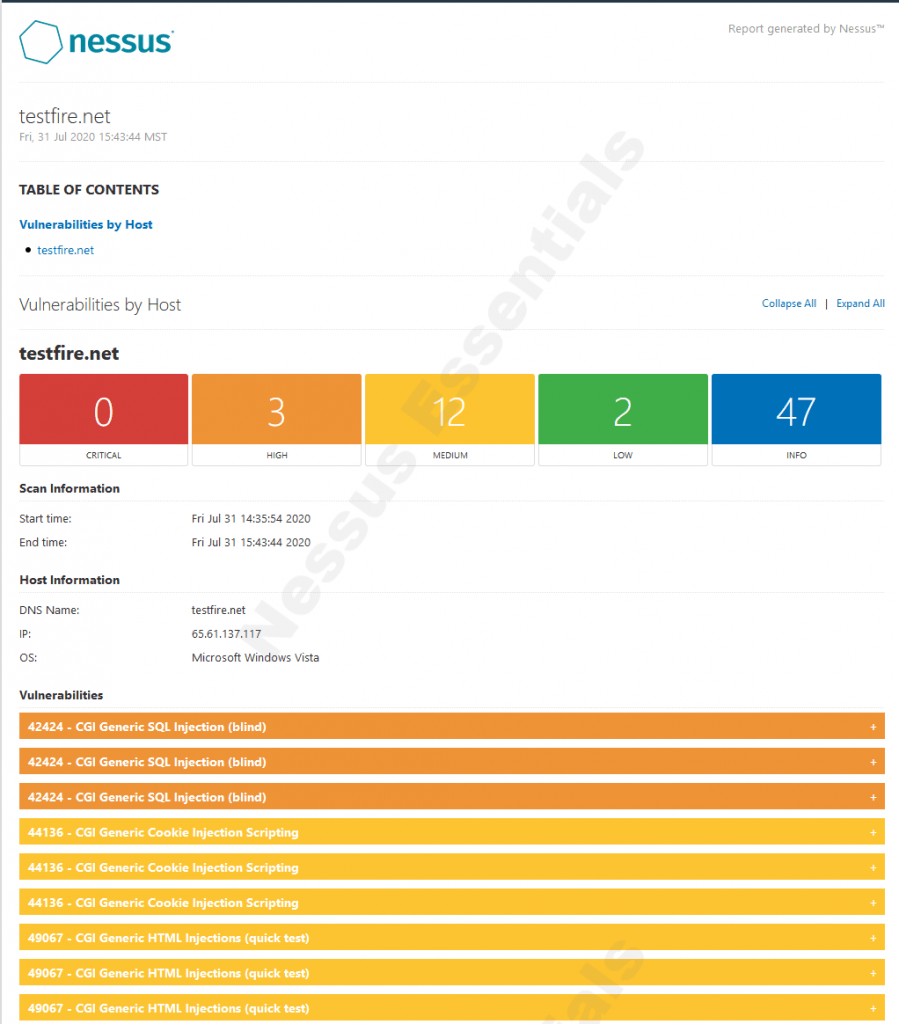Screen dimensions: 899x1024
Task: Click the testfire.net host heading
Action: [68, 353]
